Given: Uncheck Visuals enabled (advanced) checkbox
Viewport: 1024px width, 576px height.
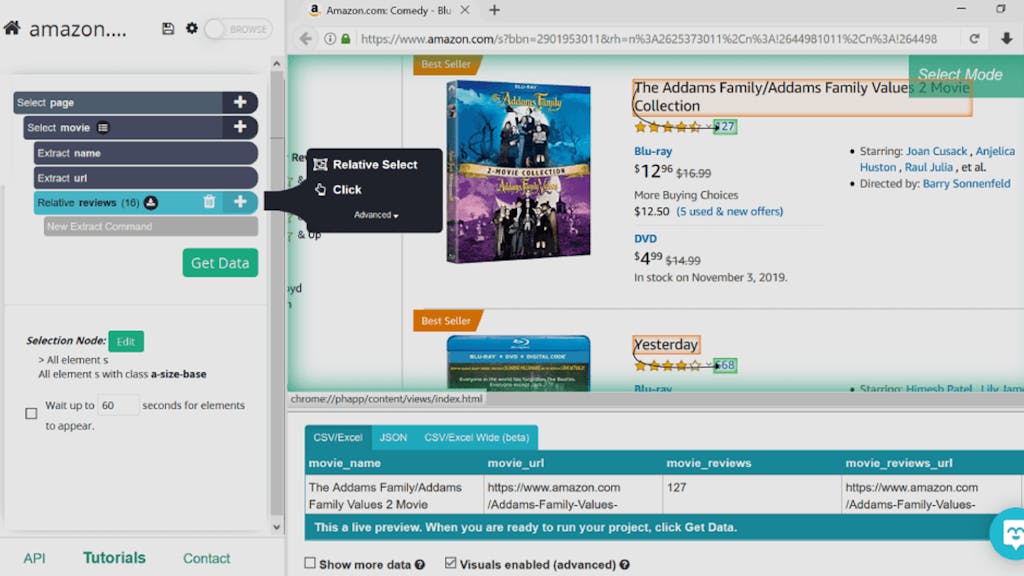Looking at the screenshot, I should 451,563.
